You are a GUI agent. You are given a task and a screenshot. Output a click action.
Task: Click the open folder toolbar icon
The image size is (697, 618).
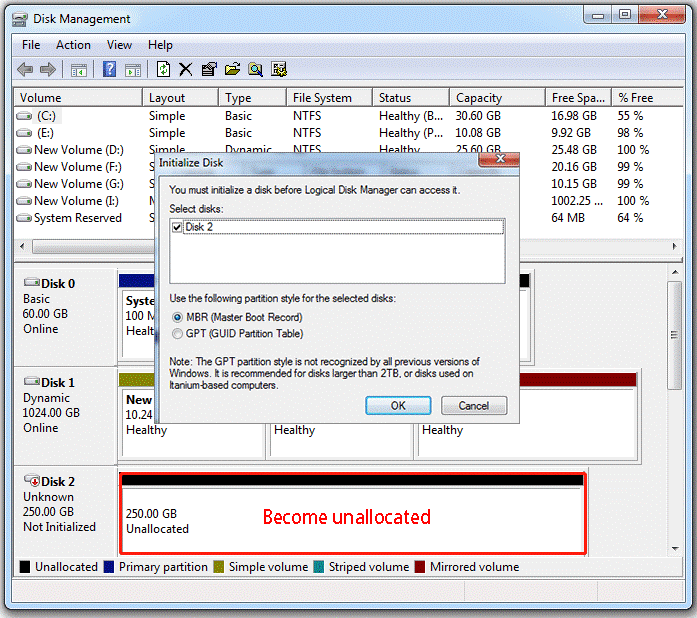[x=232, y=69]
